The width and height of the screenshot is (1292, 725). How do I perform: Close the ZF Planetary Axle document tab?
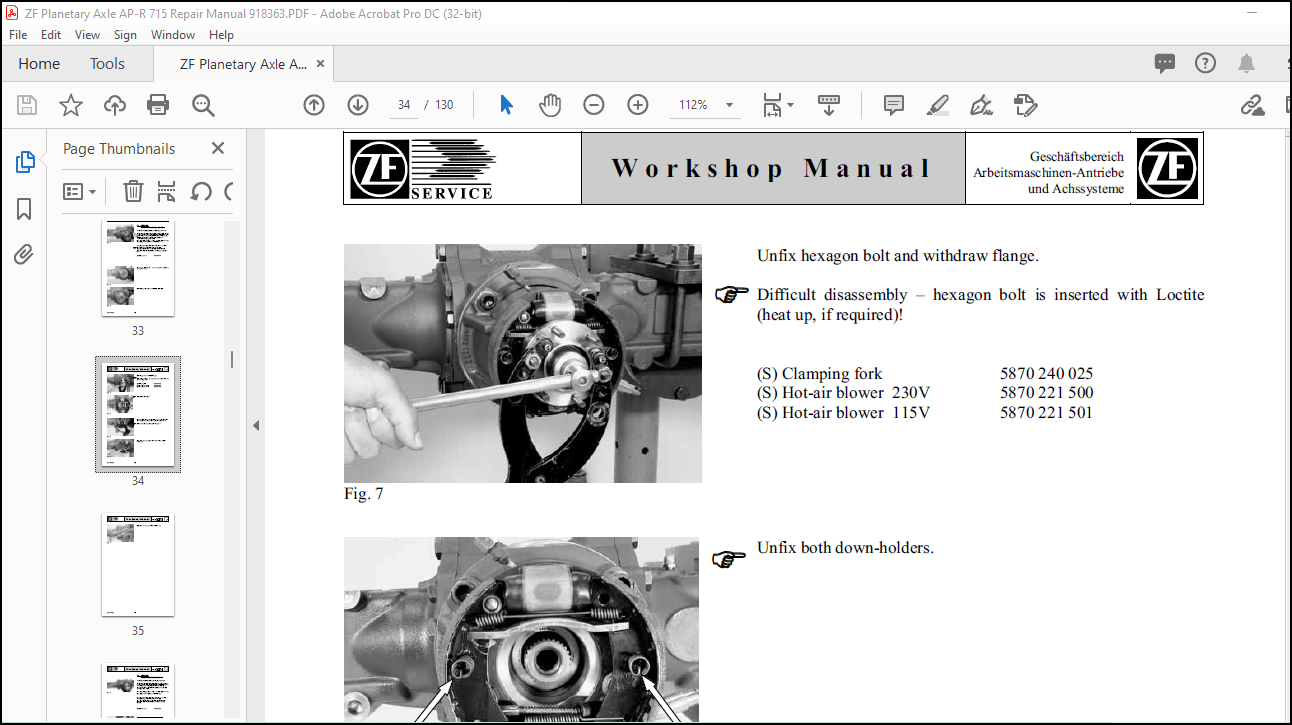[x=321, y=64]
